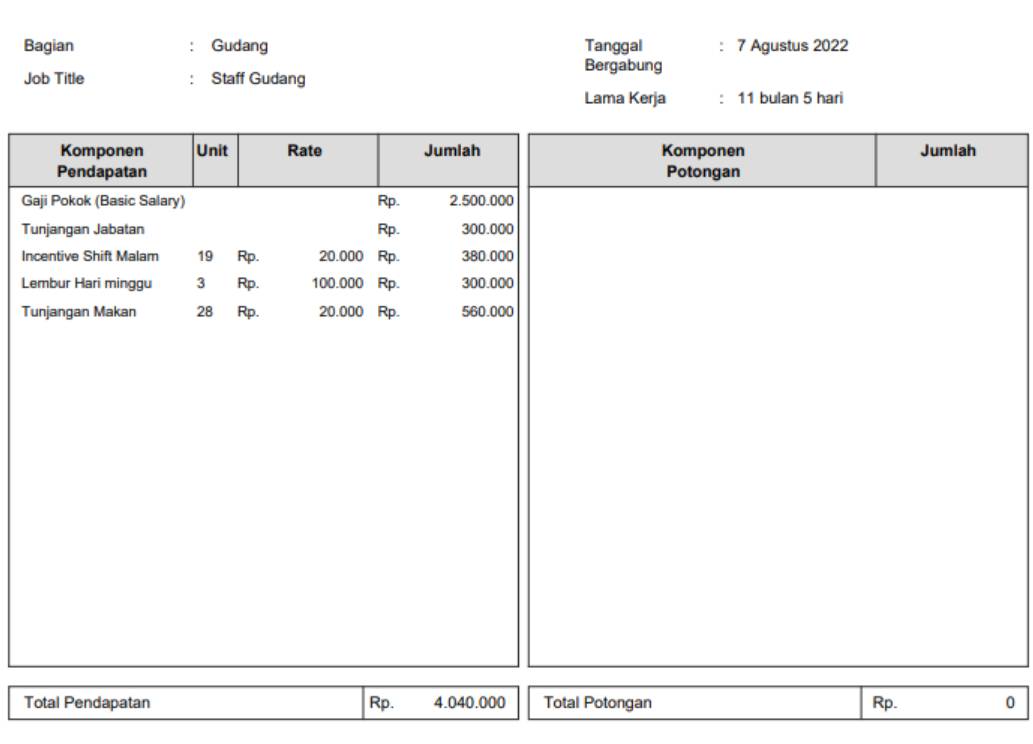
Task: Click the total income amount 4.040.000
Action: (469, 703)
